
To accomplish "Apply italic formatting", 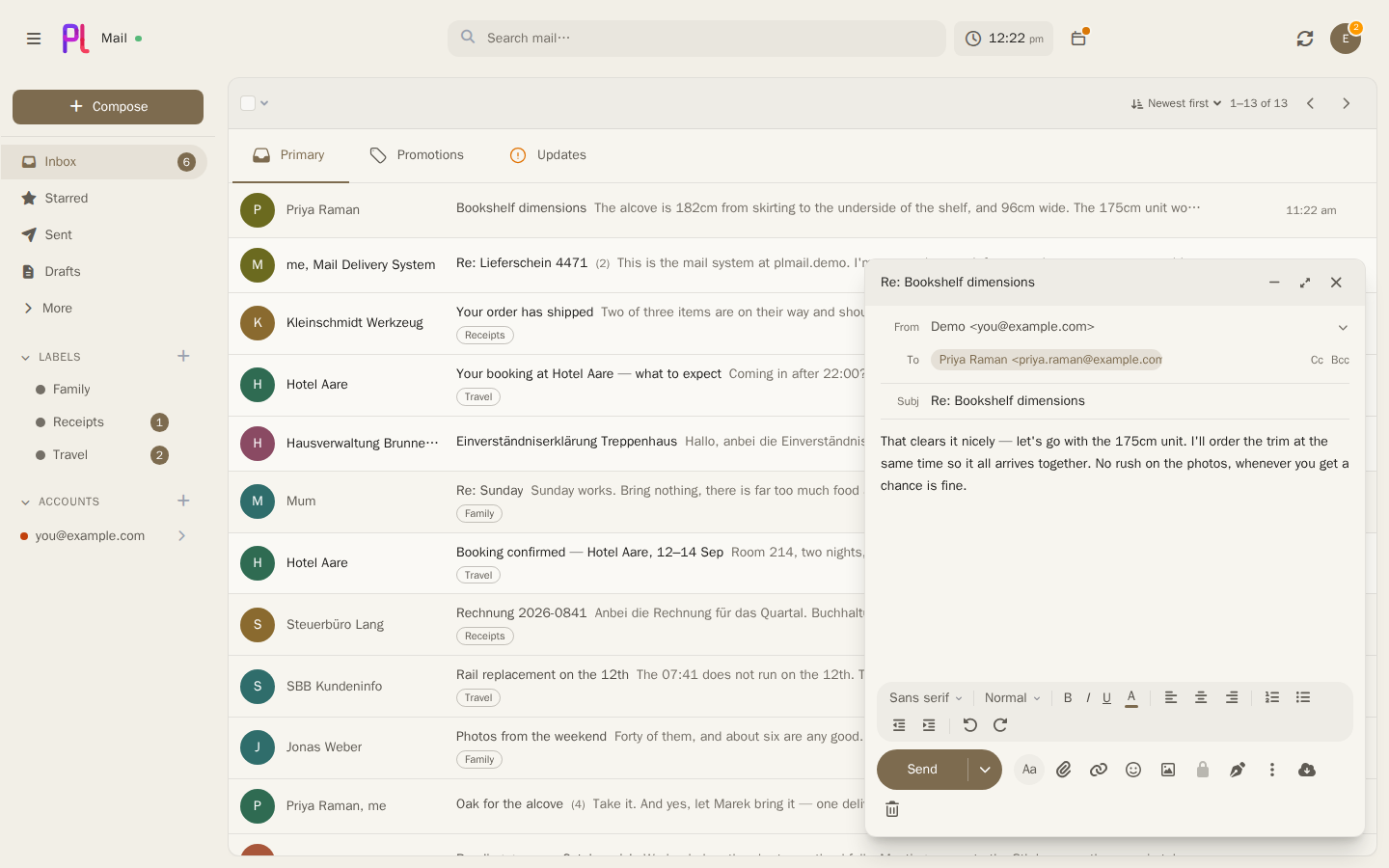I will click(x=1088, y=697).
